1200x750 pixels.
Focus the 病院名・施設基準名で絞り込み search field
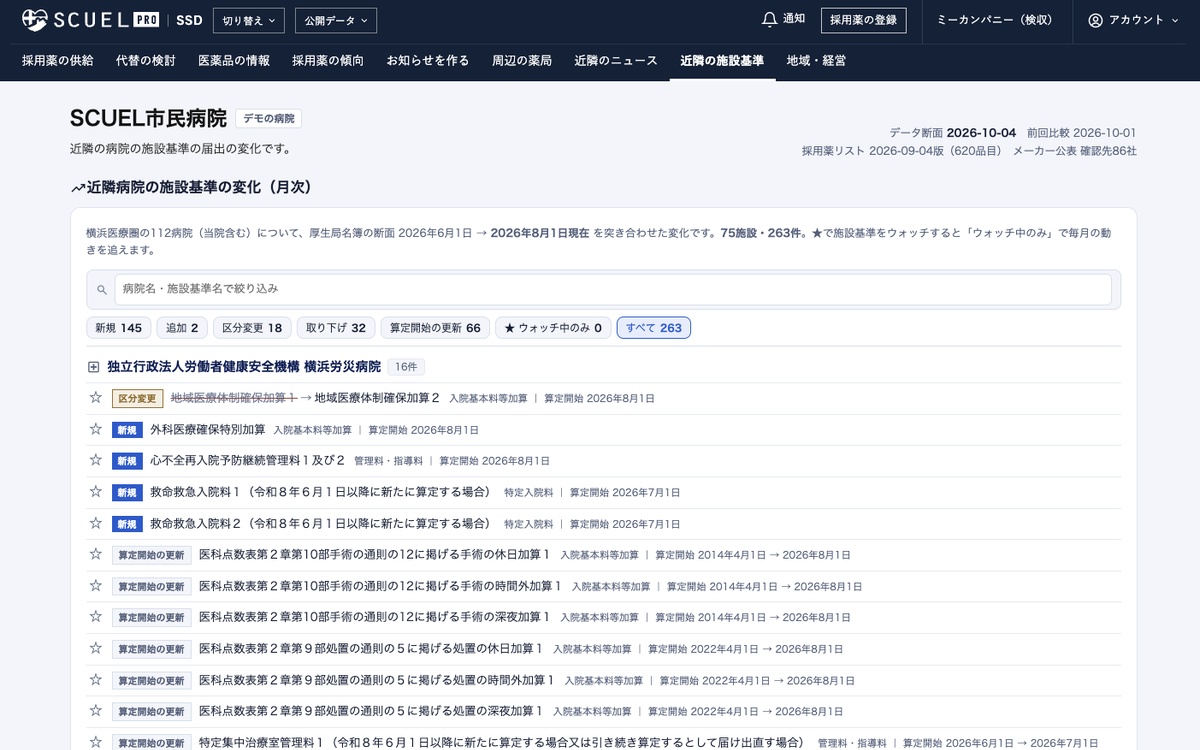pyautogui.click(x=613, y=289)
